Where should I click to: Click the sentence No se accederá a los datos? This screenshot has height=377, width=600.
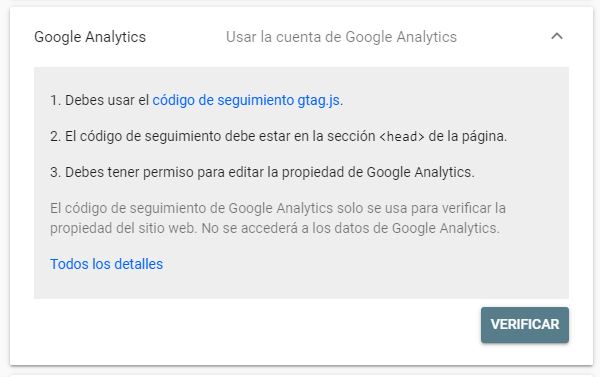[351, 228]
